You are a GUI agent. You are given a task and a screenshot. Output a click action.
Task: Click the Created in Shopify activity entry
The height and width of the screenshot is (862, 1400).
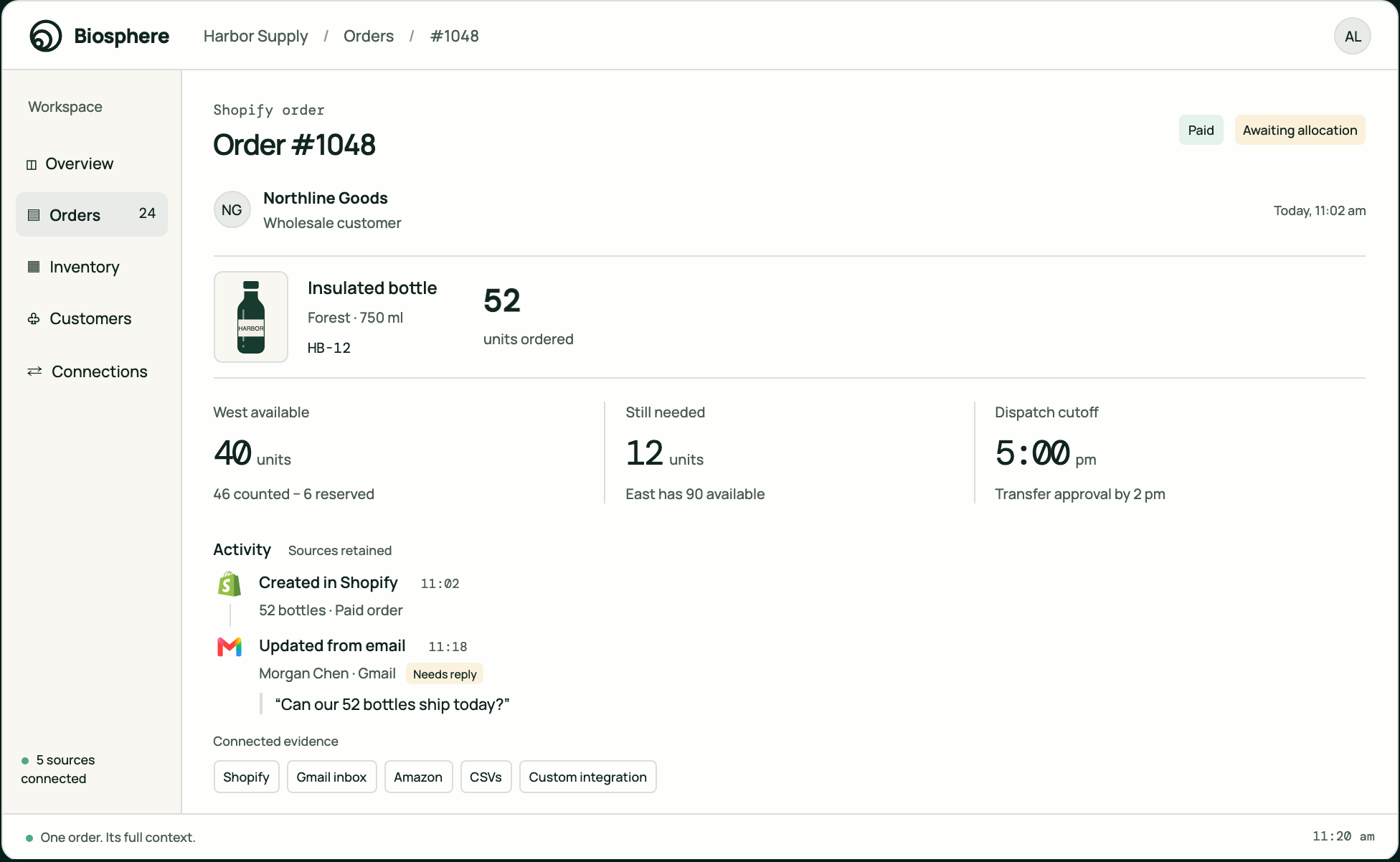click(x=328, y=582)
